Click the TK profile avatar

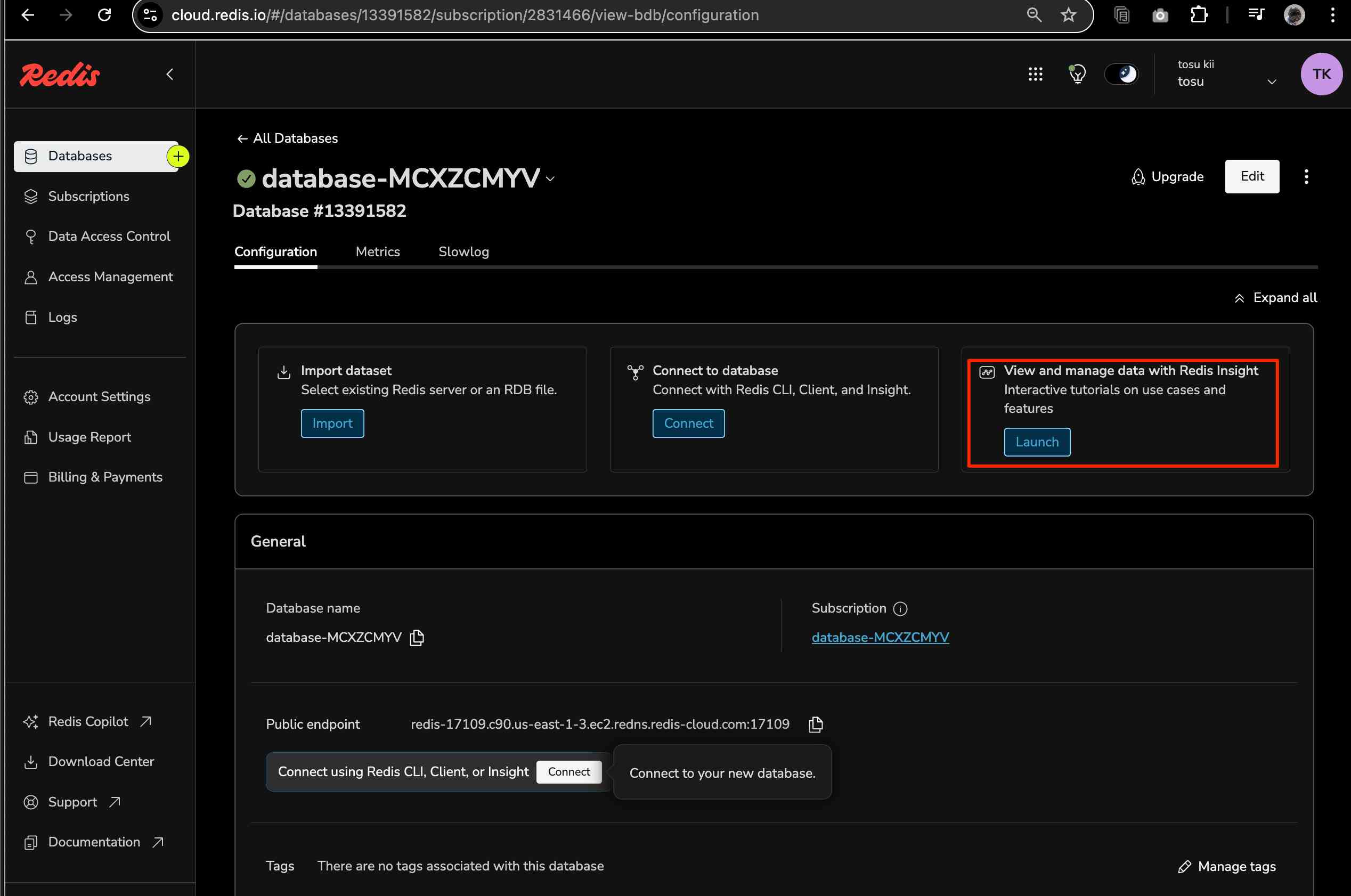[x=1321, y=74]
